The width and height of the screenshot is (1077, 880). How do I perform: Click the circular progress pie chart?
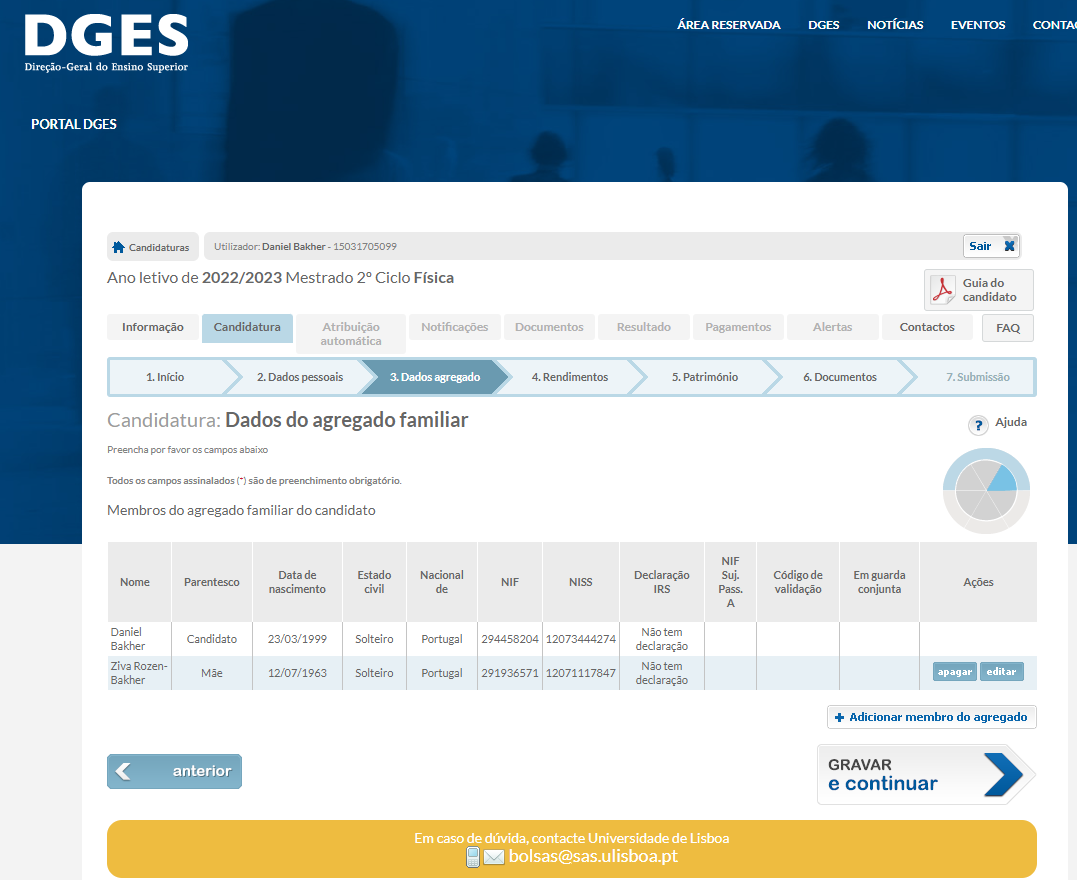[986, 490]
